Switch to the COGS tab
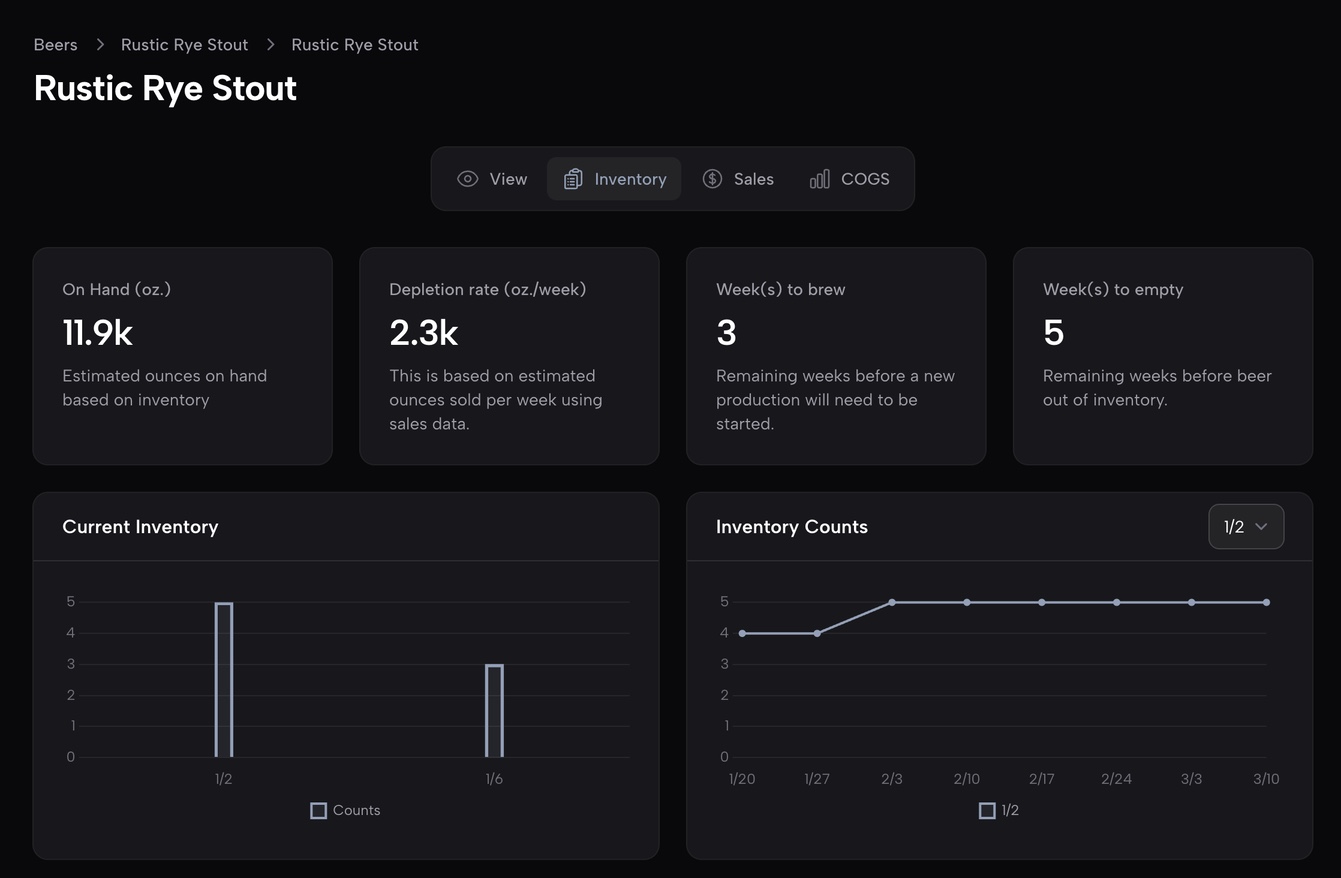The image size is (1341, 878). click(x=848, y=178)
